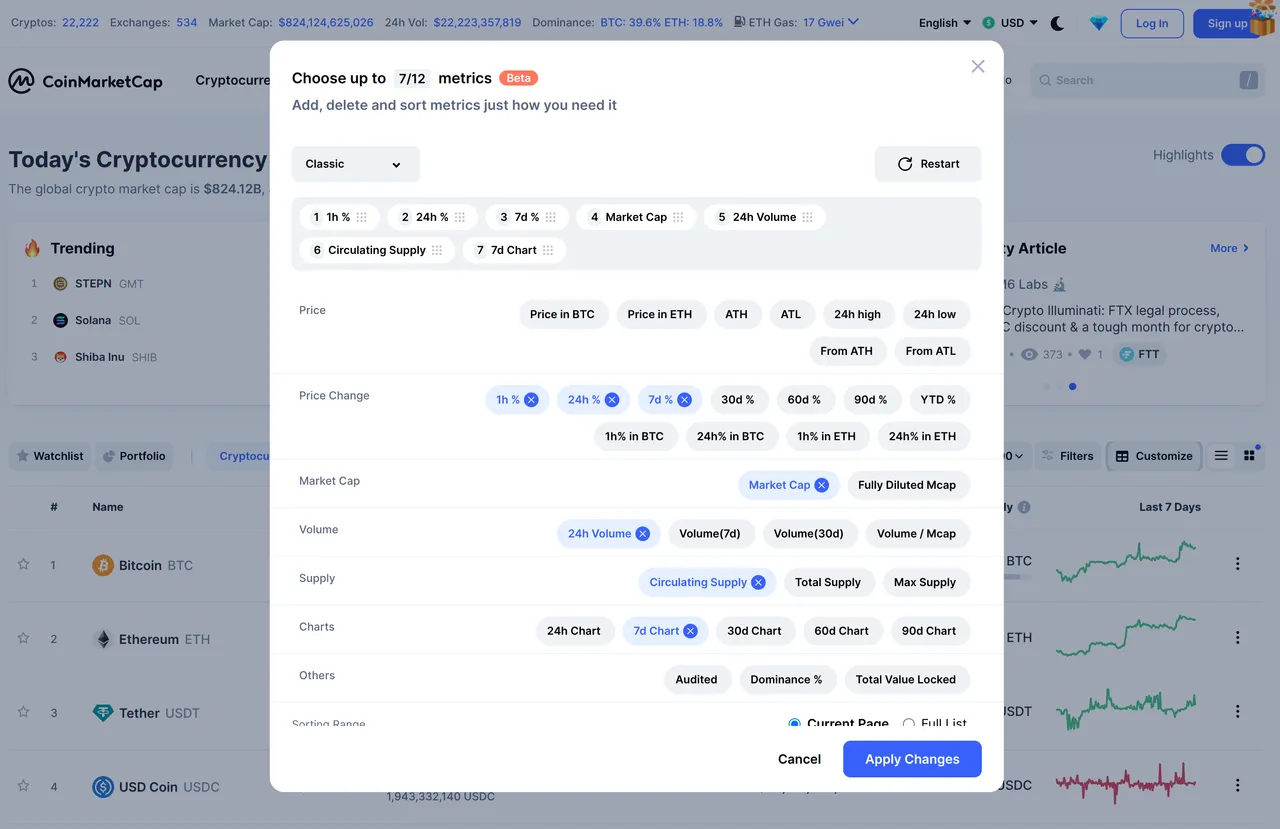Click the Name column header
This screenshot has height=829, width=1280.
pyautogui.click(x=107, y=507)
